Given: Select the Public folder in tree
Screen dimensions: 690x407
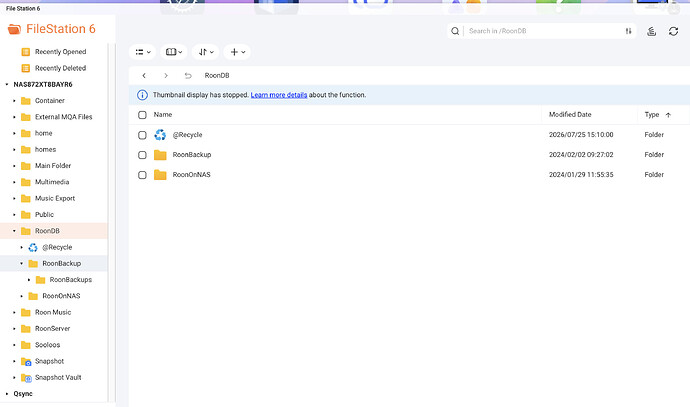Looking at the screenshot, I should pos(44,214).
